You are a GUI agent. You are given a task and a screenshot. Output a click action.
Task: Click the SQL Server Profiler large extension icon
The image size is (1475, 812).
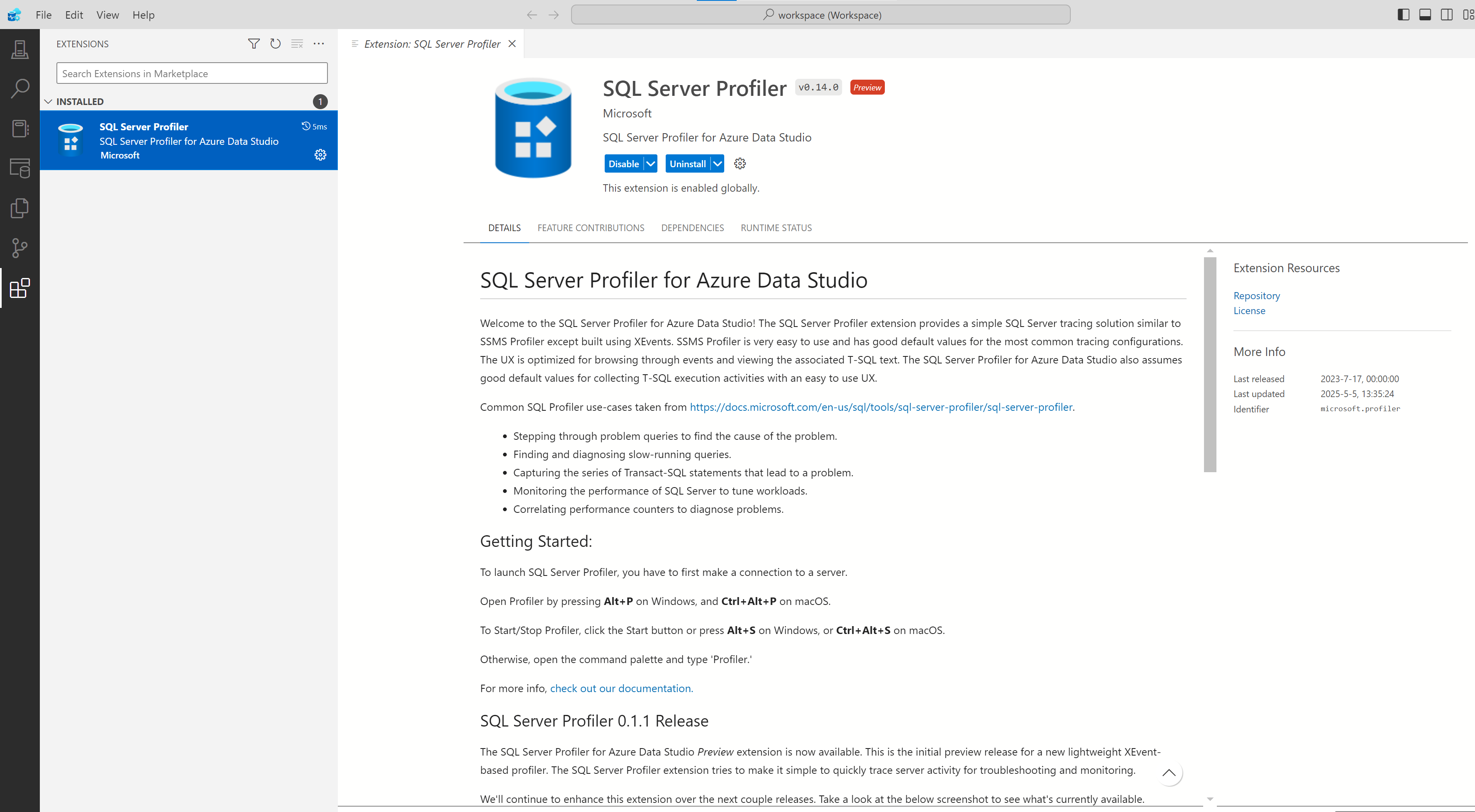[x=533, y=128]
